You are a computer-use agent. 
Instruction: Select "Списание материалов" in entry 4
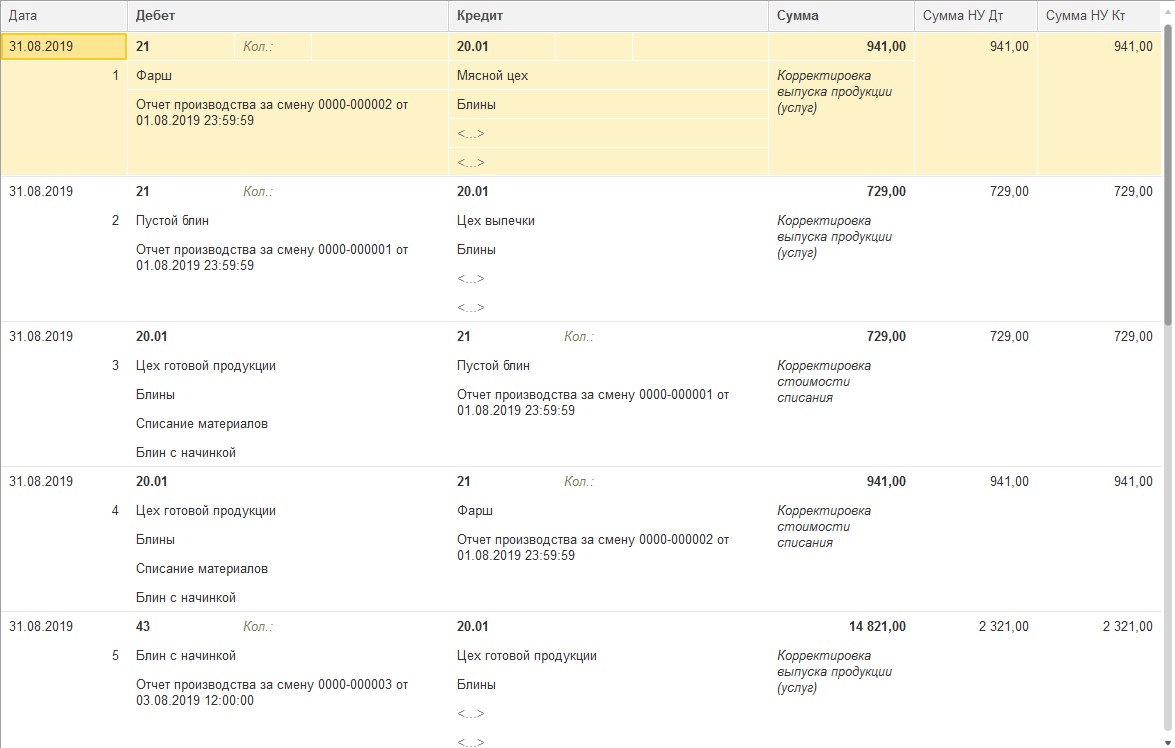[x=201, y=569]
